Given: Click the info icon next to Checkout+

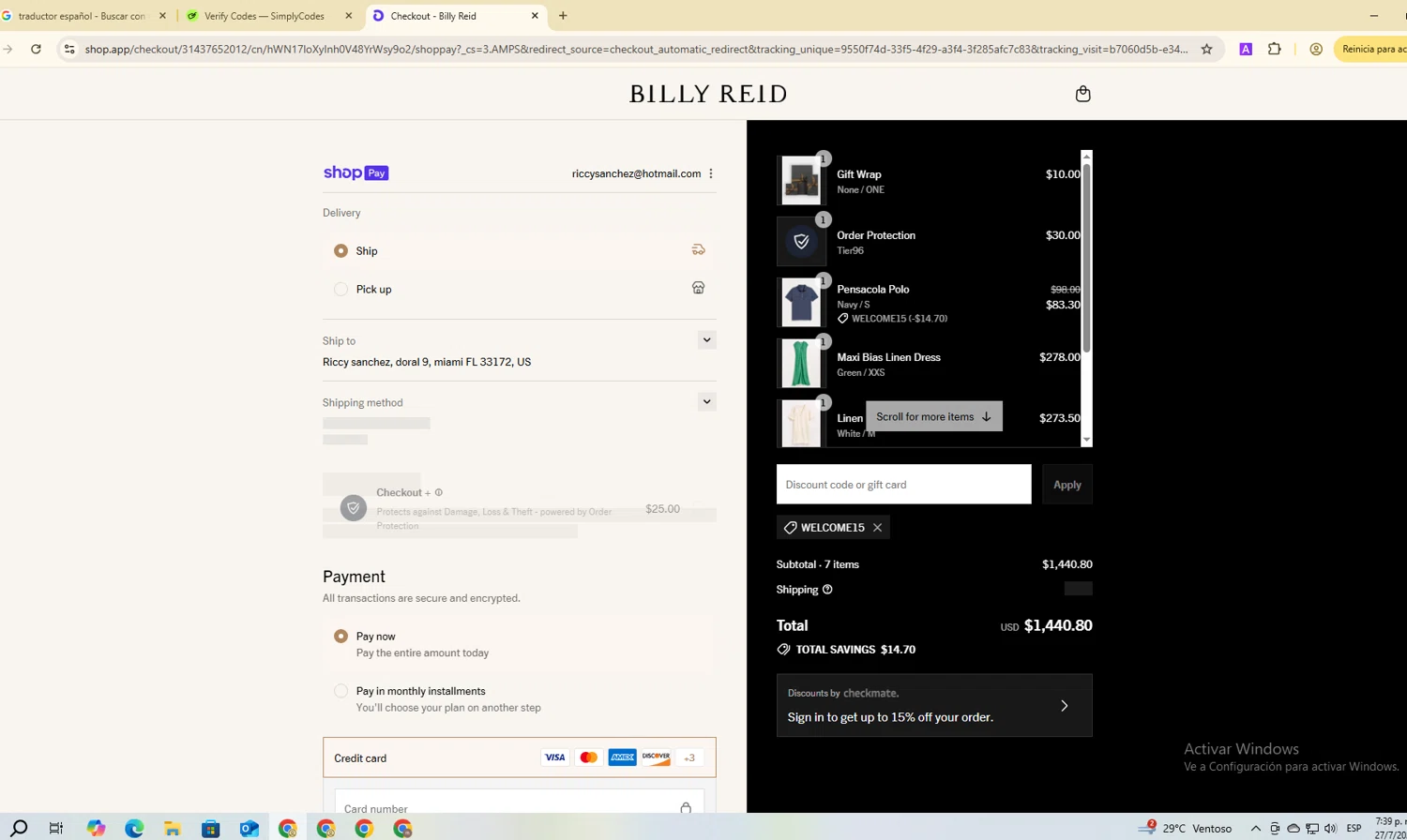Looking at the screenshot, I should point(439,492).
